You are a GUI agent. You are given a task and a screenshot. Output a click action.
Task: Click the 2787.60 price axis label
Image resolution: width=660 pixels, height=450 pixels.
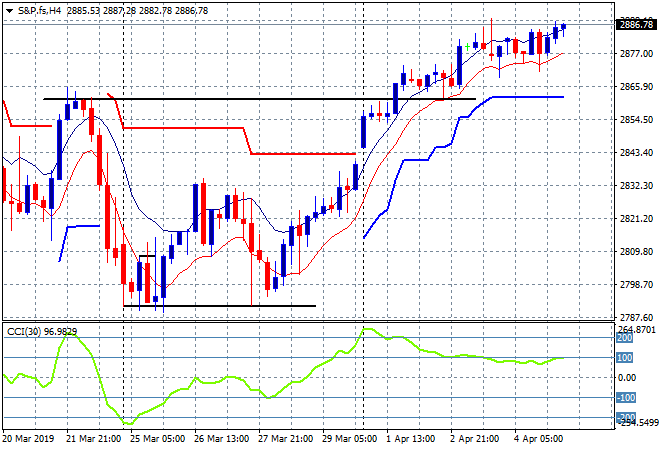pos(637,317)
